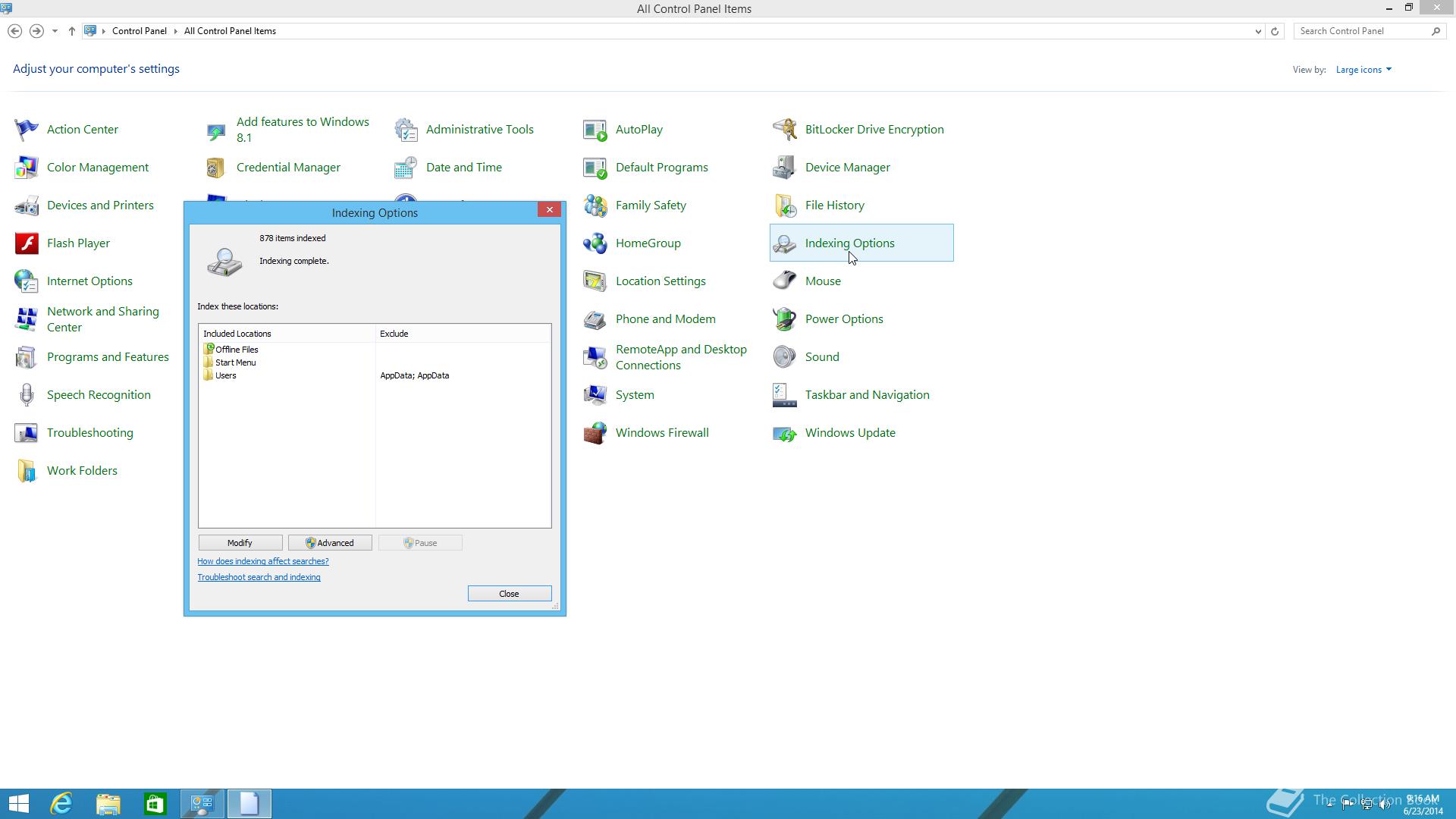Open the View by Large icons dropdown
This screenshot has height=819, width=1456.
(x=1363, y=70)
